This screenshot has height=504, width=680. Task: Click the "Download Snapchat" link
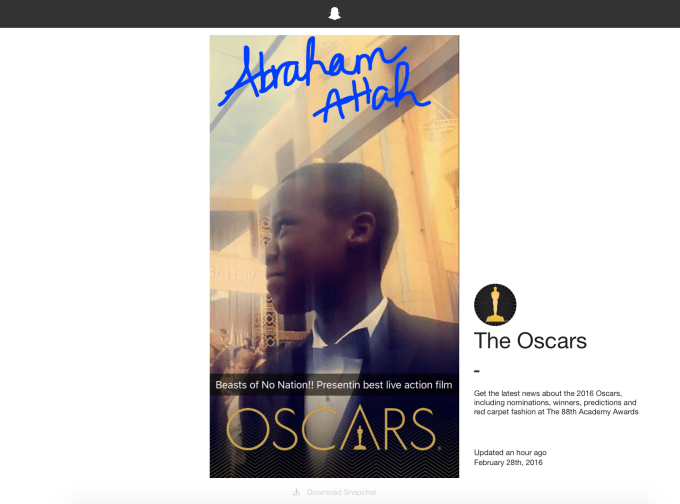click(341, 492)
